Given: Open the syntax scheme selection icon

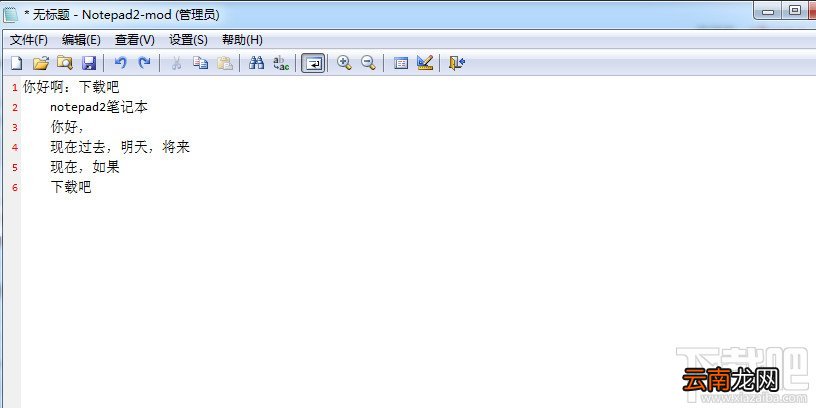Looking at the screenshot, I should (401, 63).
